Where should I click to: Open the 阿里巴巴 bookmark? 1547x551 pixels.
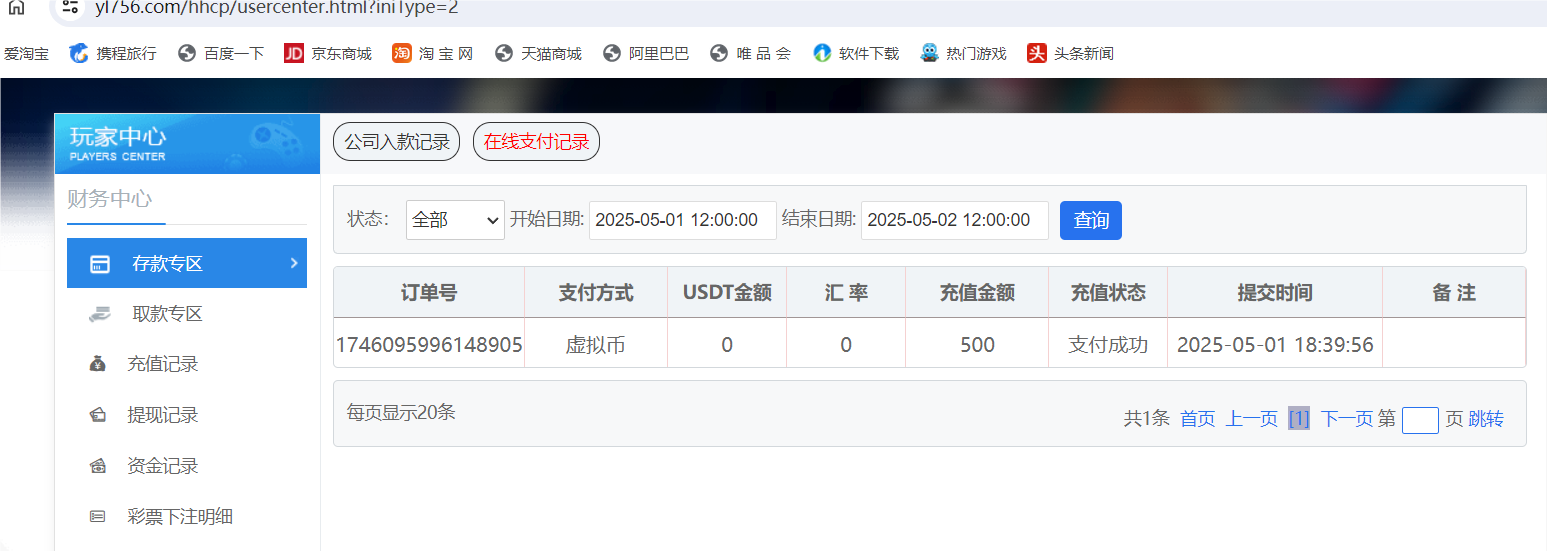tap(646, 53)
